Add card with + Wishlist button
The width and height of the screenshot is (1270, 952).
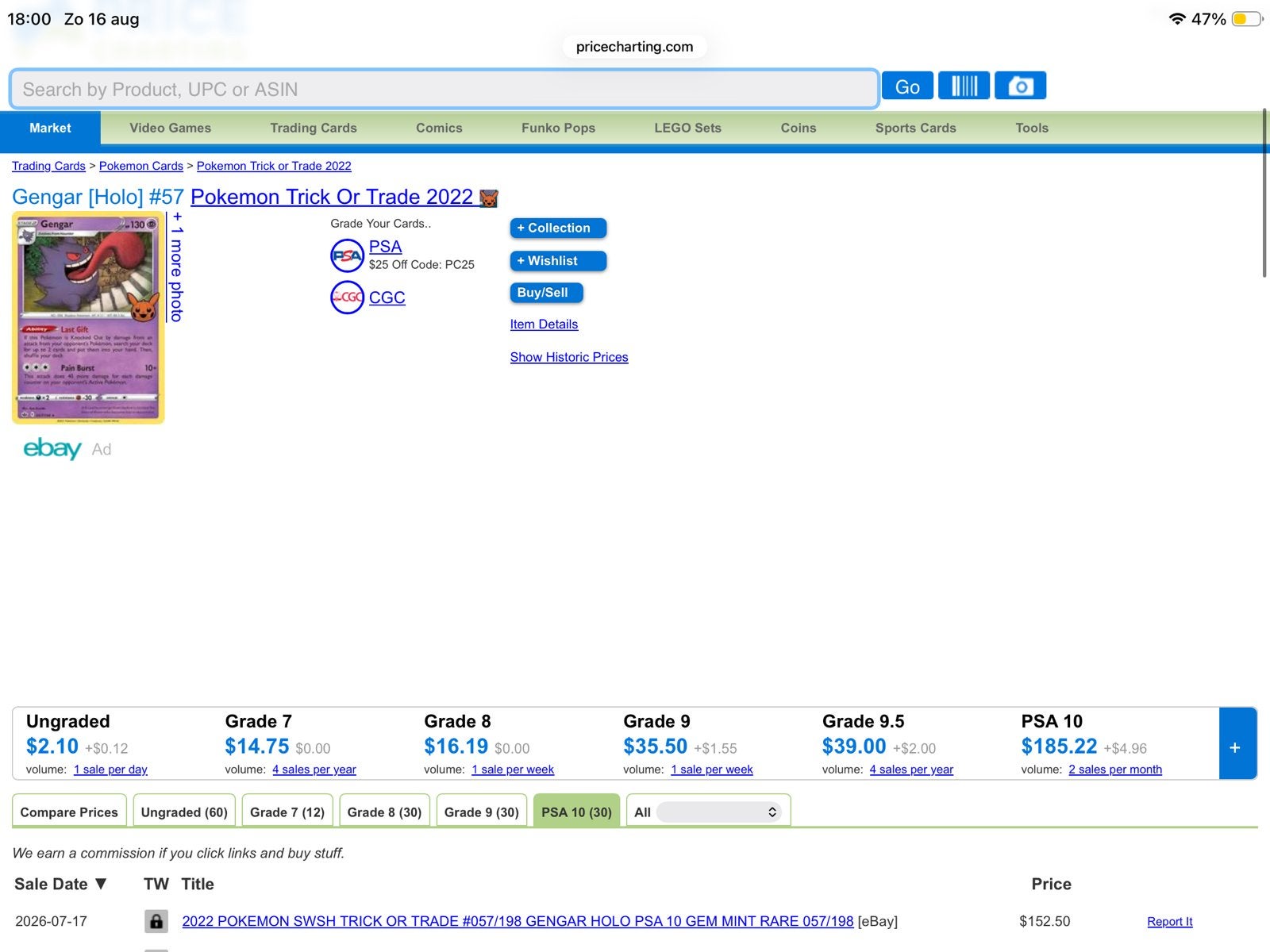pyautogui.click(x=558, y=261)
